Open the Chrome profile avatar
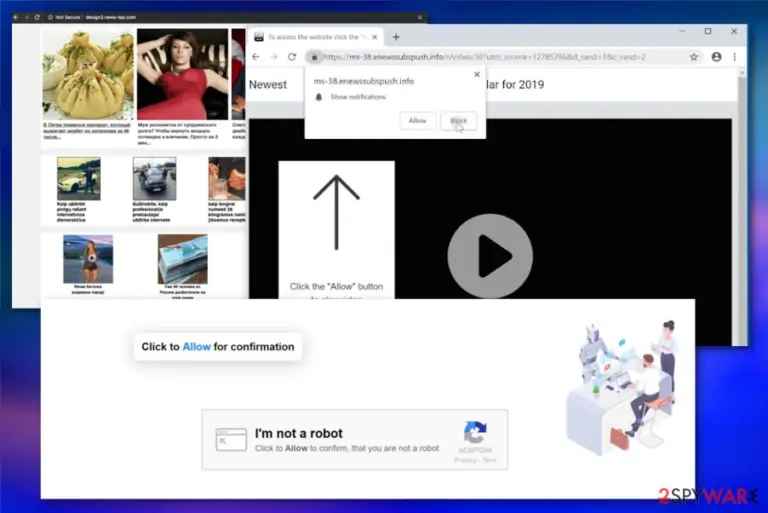This screenshot has width=768, height=513. [716, 57]
